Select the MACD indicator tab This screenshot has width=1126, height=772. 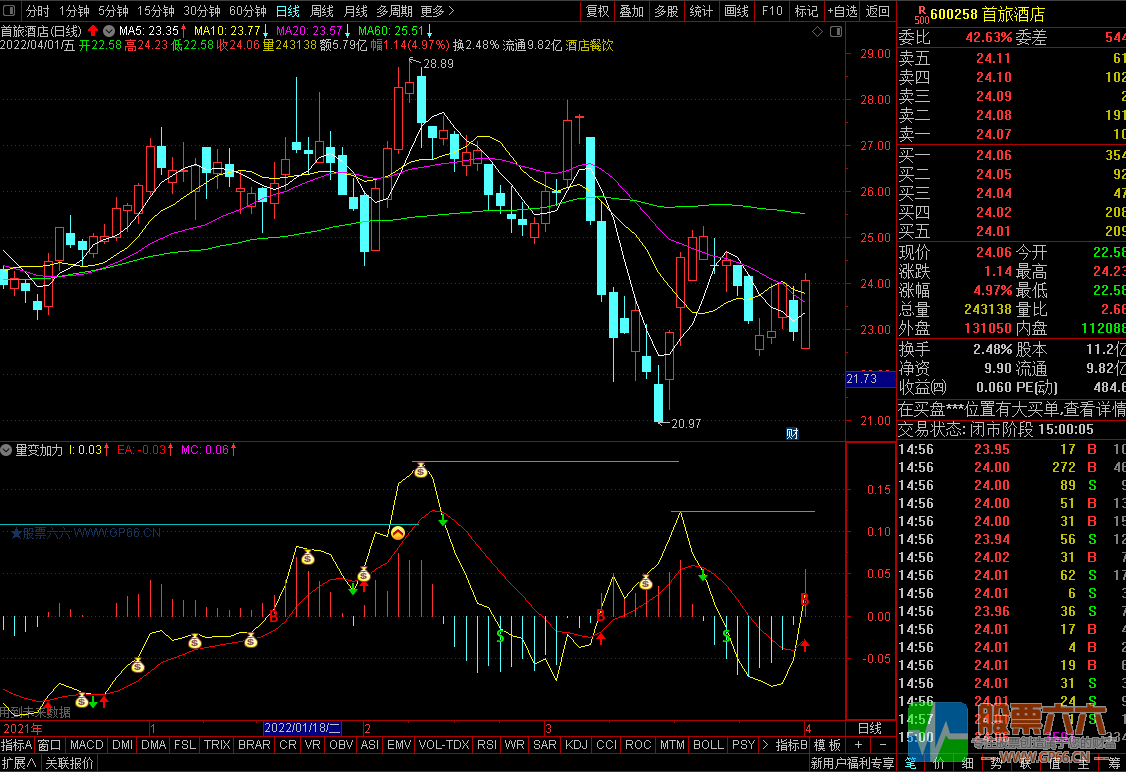coord(87,745)
